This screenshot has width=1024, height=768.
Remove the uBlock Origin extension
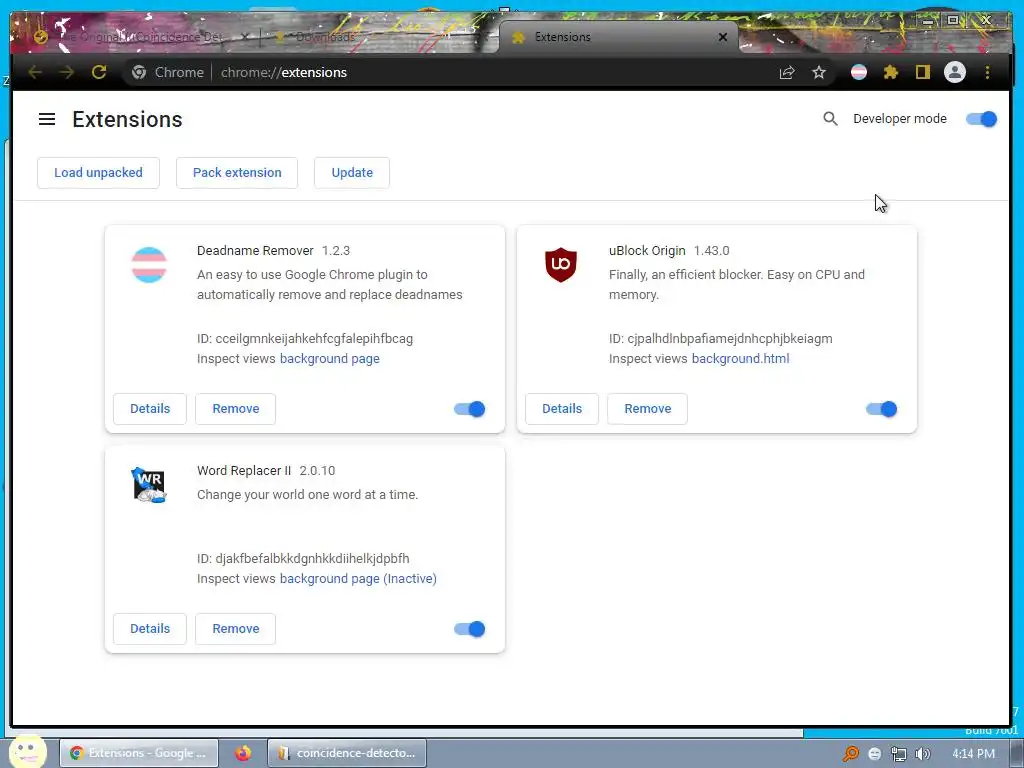[x=648, y=409]
